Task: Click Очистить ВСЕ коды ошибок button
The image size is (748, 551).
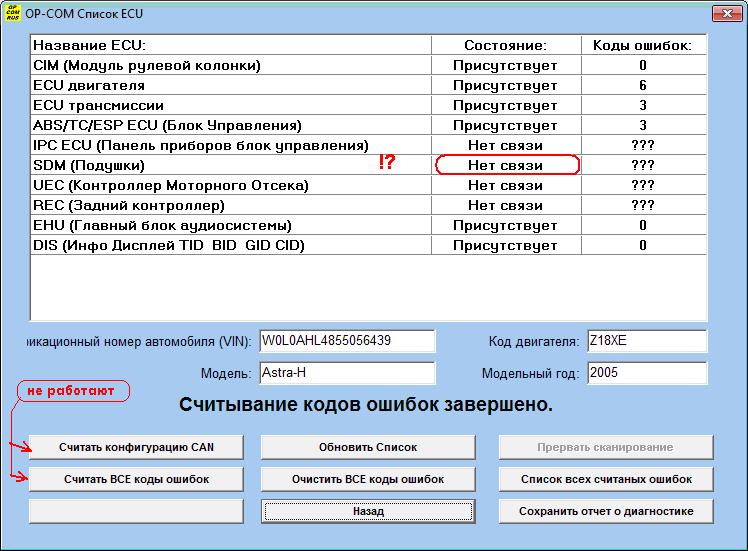Action: click(x=368, y=479)
